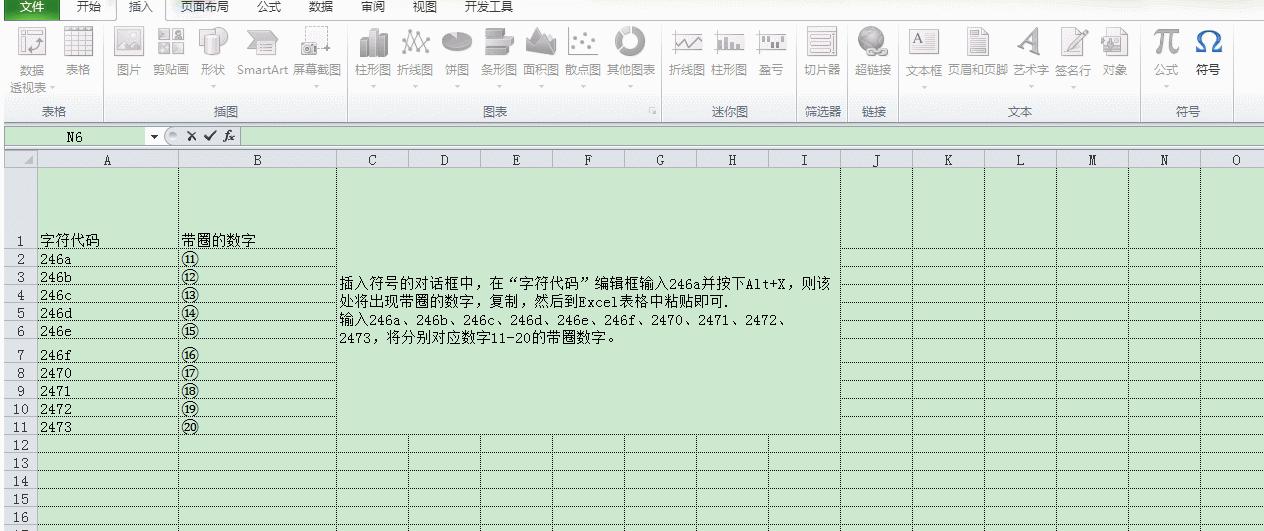Switch to the Formulas (公式) ribbon tab
Viewport: 1264px width, 531px height.
coord(268,7)
